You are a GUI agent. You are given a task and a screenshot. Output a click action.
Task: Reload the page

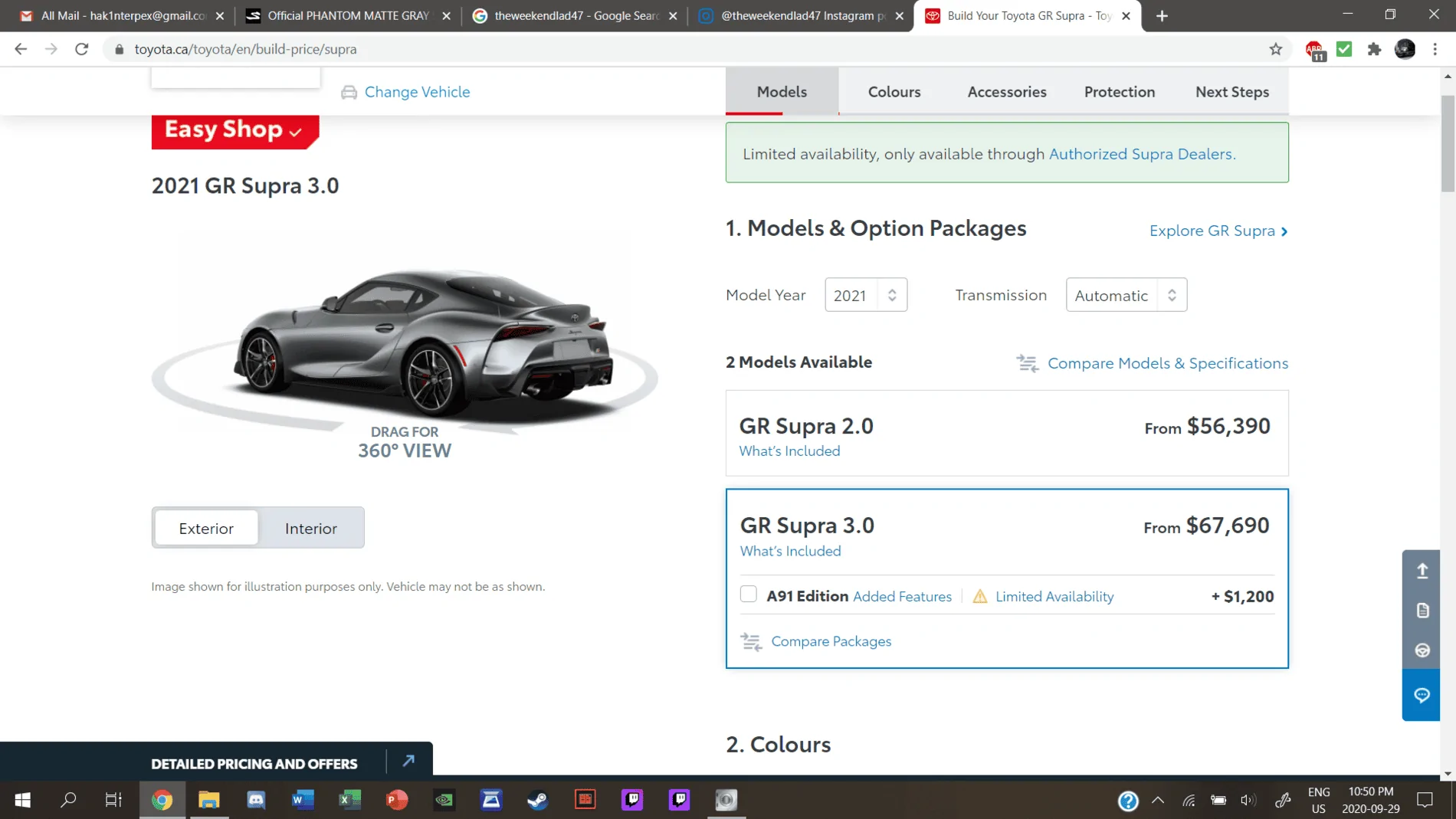pyautogui.click(x=81, y=49)
